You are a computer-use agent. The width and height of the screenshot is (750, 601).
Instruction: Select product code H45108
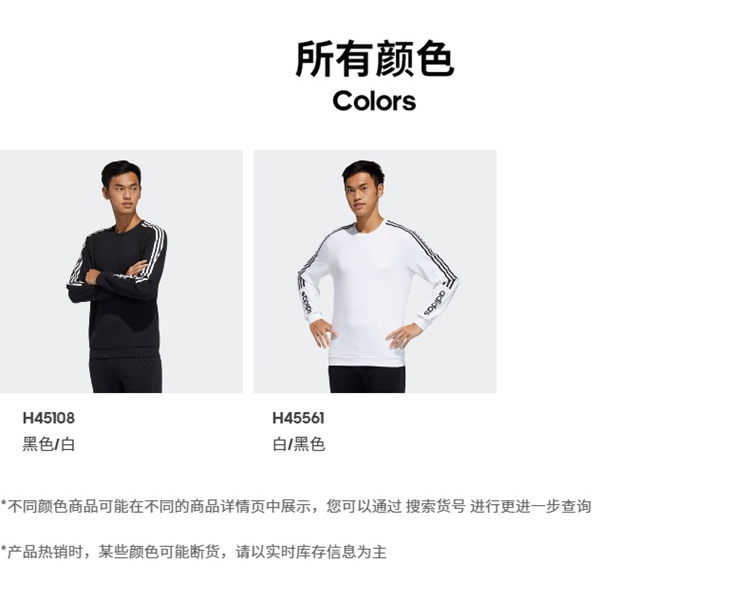tap(49, 418)
